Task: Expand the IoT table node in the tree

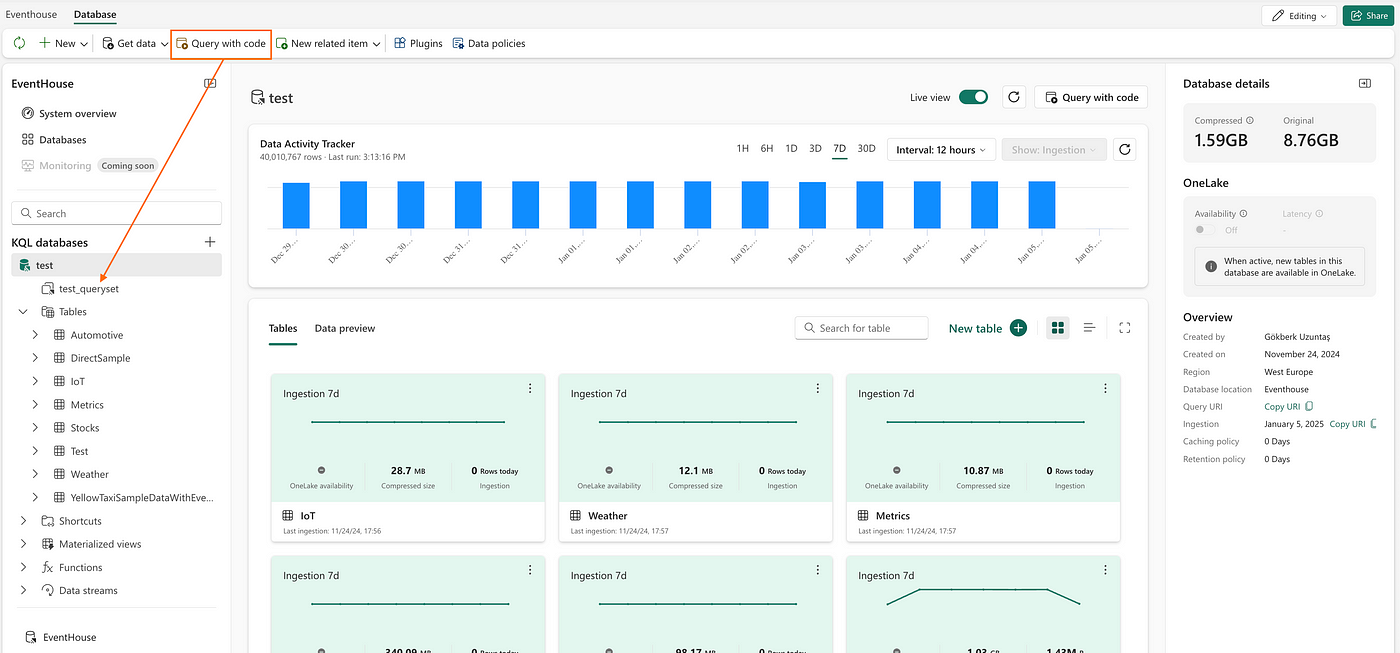Action: 35,381
